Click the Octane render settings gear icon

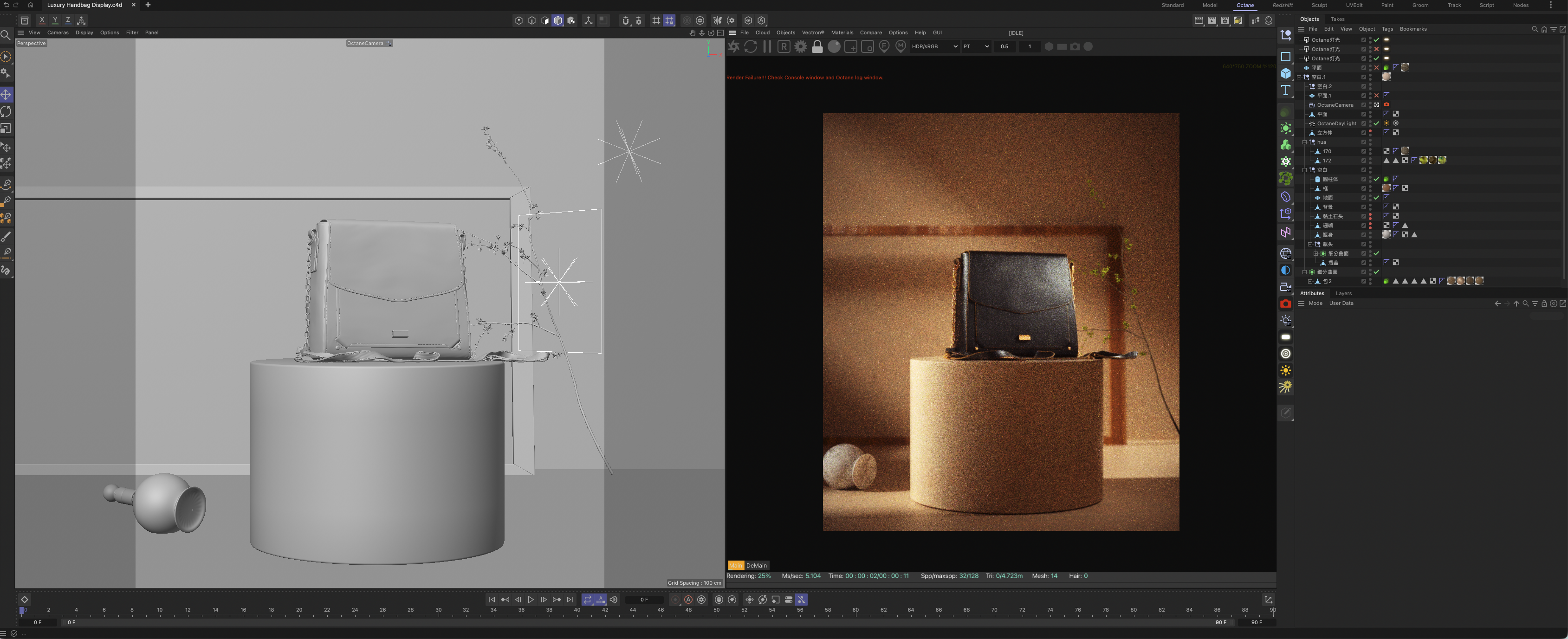[800, 46]
